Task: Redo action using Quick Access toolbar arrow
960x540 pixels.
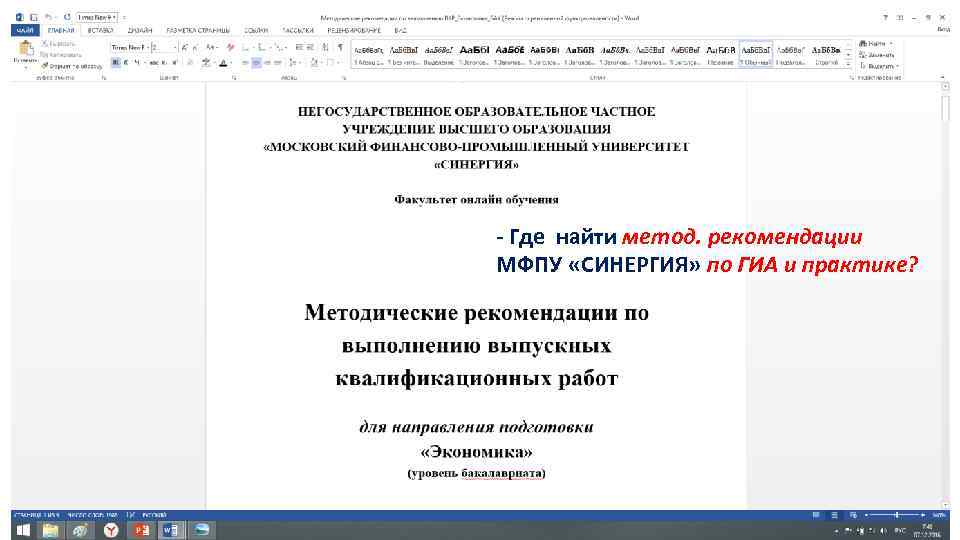Action: [67, 18]
